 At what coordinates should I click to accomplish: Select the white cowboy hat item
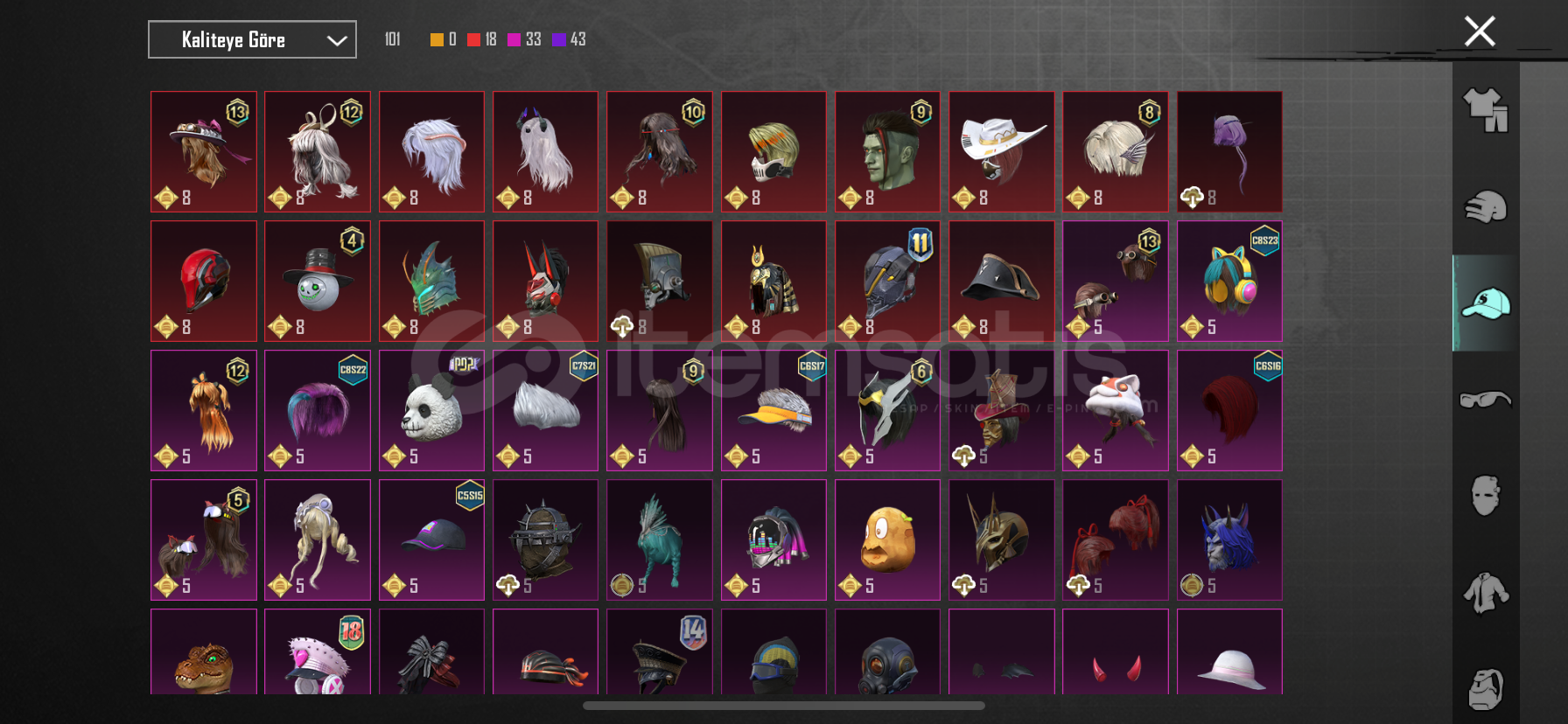(x=1001, y=151)
